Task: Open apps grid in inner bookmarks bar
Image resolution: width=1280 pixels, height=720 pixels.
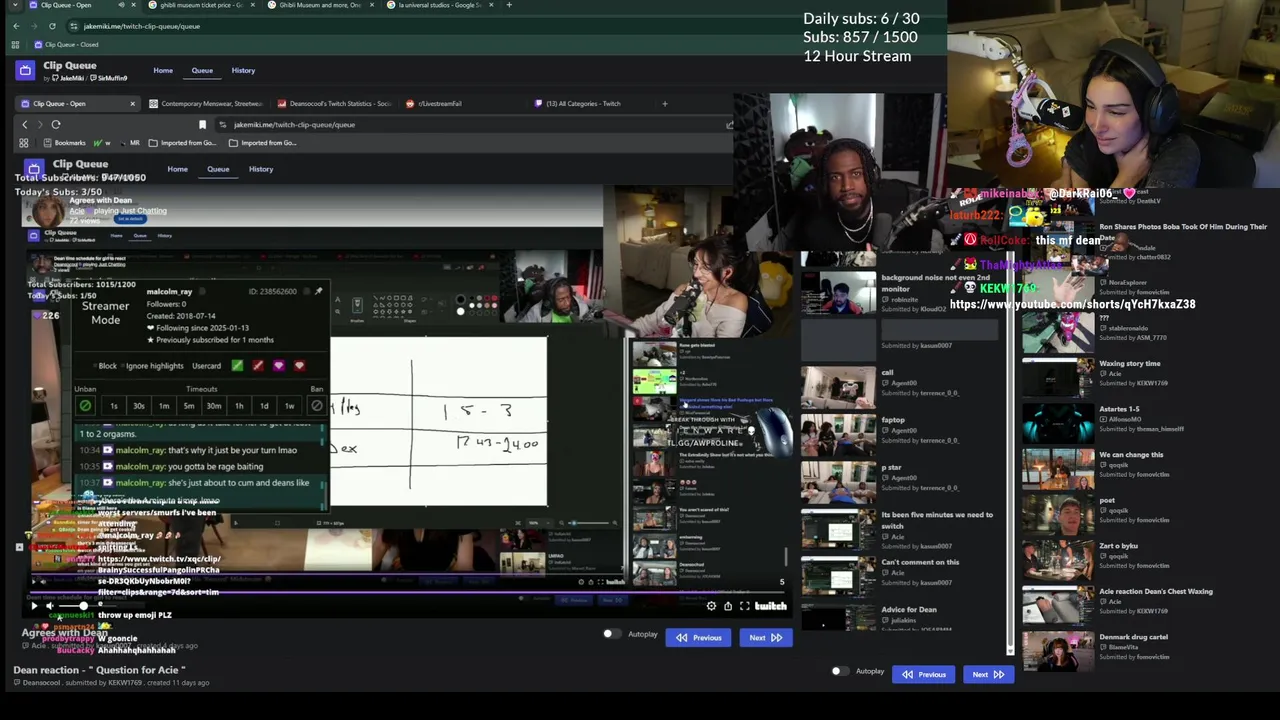Action: pyautogui.click(x=24, y=143)
